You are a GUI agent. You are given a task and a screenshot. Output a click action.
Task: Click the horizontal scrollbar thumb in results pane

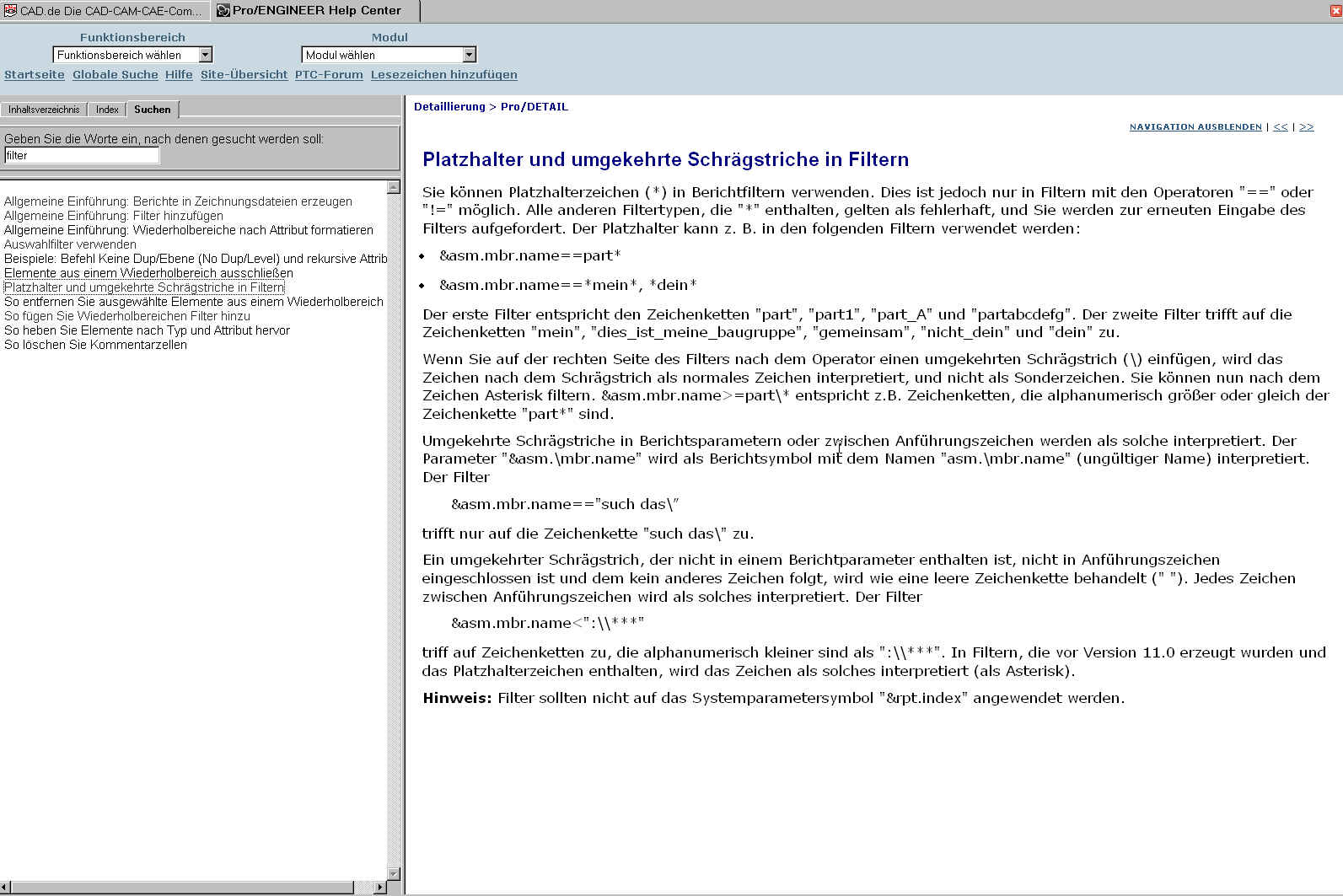(183, 888)
